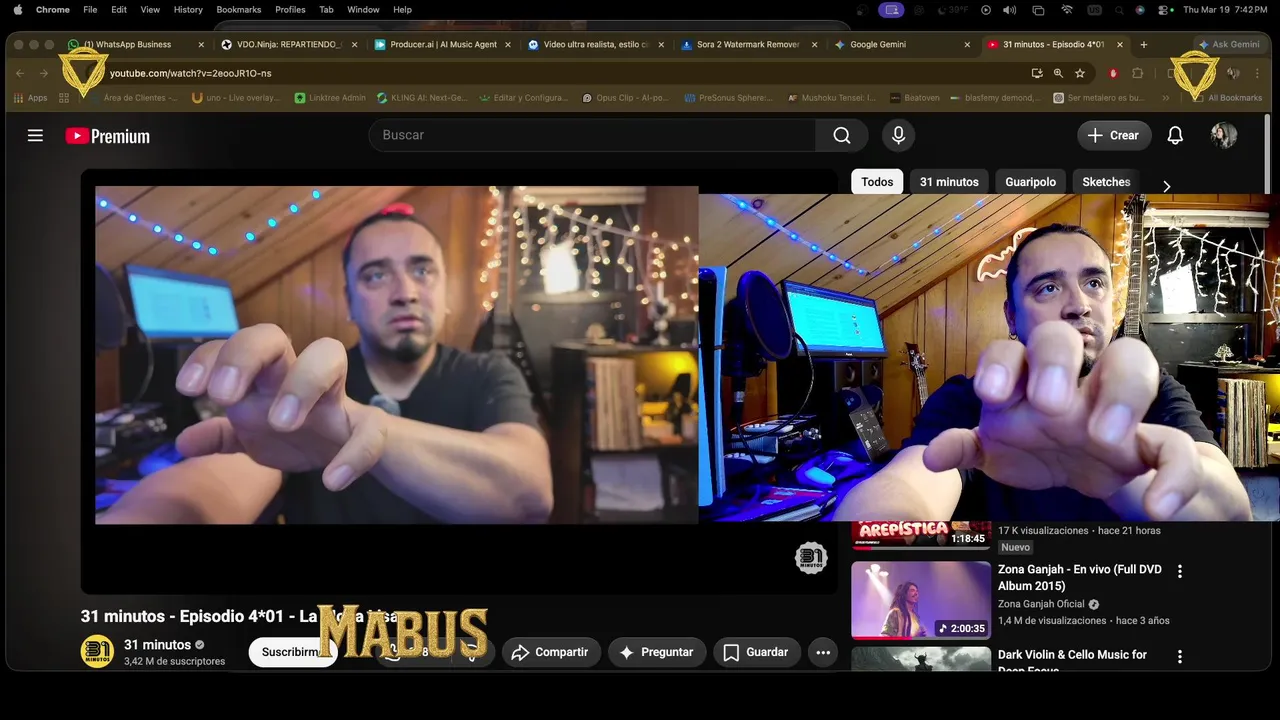1280x720 pixels.
Task: Open the View menu
Action: 150,9
